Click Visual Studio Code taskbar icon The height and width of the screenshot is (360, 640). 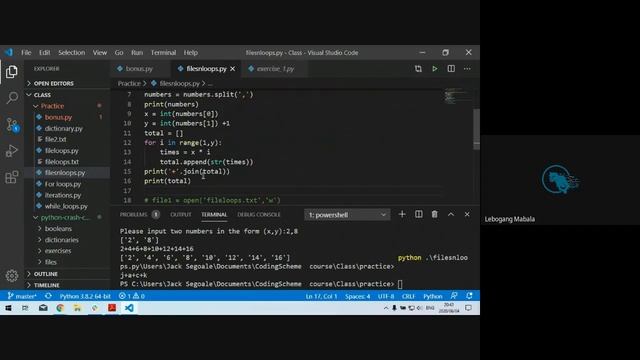[x=129, y=308]
